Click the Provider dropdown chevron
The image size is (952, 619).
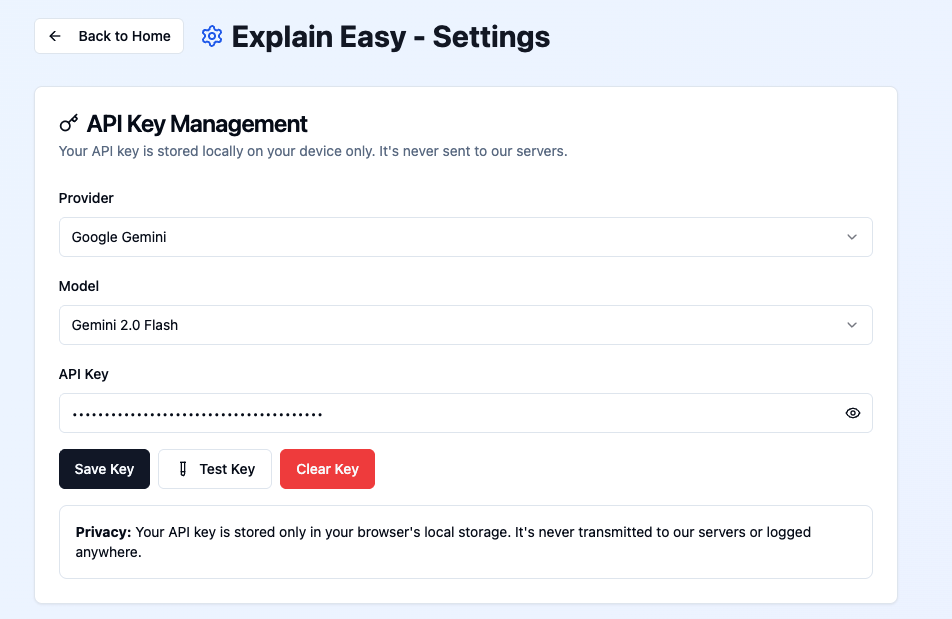point(852,237)
